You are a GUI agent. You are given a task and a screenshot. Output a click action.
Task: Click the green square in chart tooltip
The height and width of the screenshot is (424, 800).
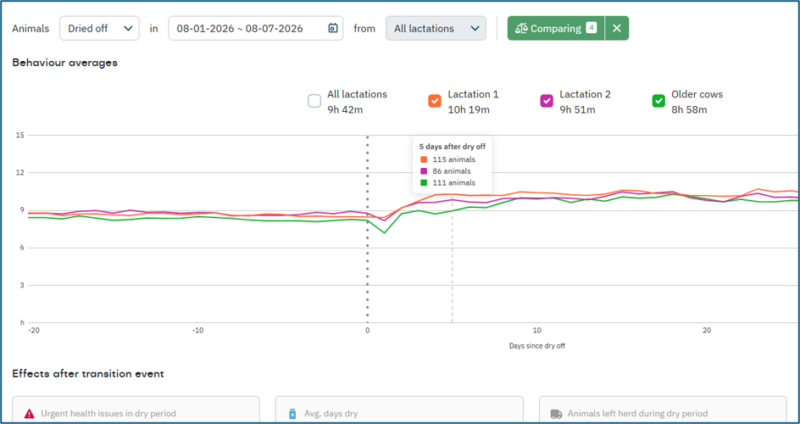[x=423, y=183]
